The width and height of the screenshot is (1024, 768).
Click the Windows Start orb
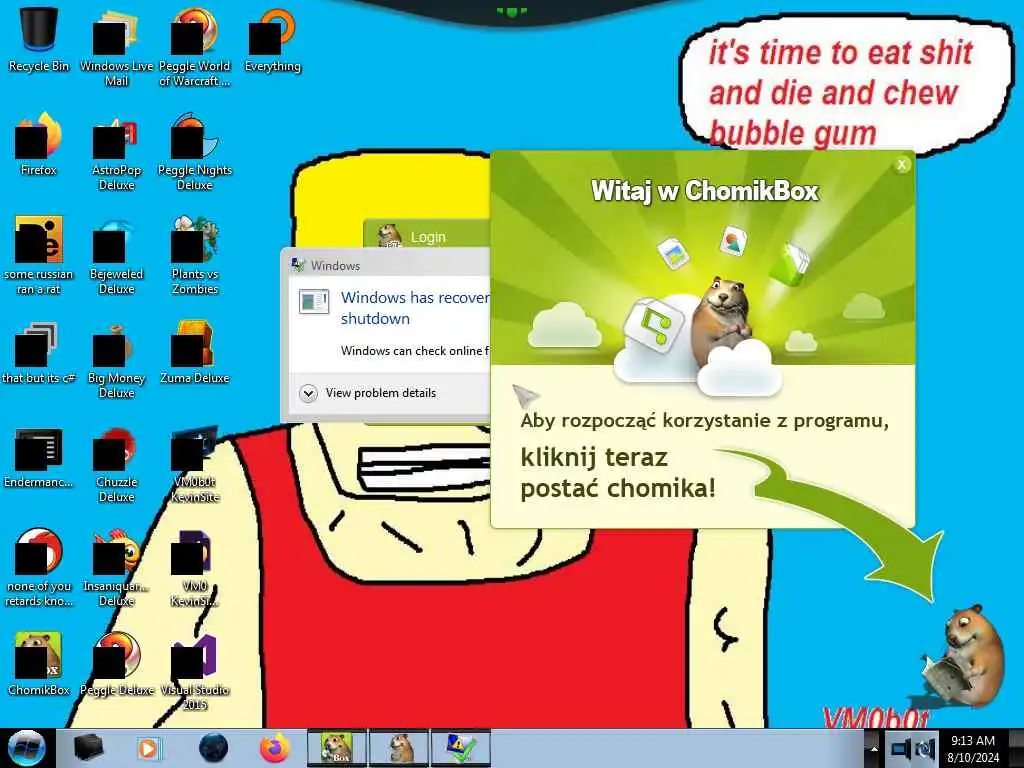(26, 748)
